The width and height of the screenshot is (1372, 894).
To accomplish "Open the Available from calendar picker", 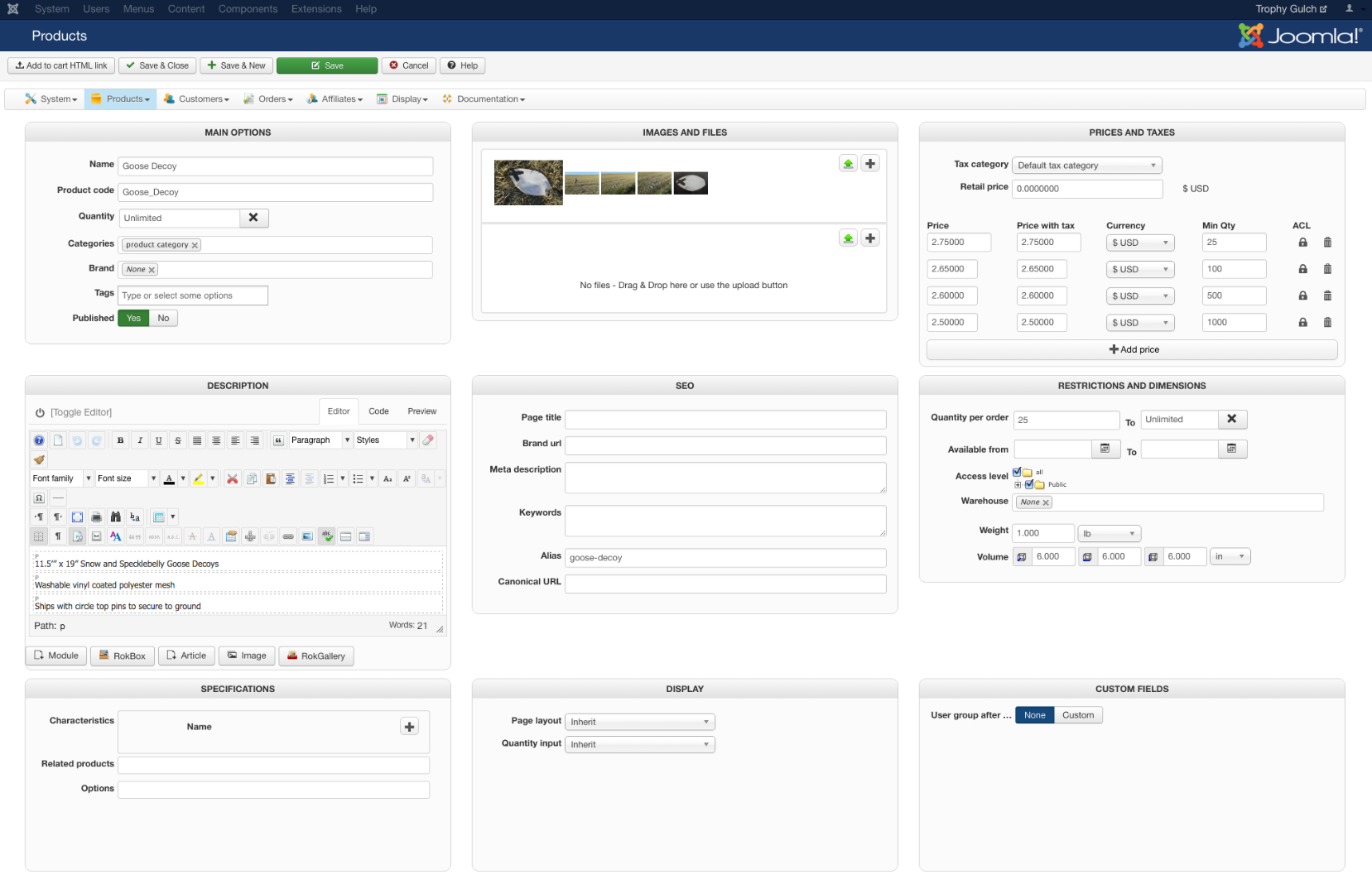I will pos(1105,449).
